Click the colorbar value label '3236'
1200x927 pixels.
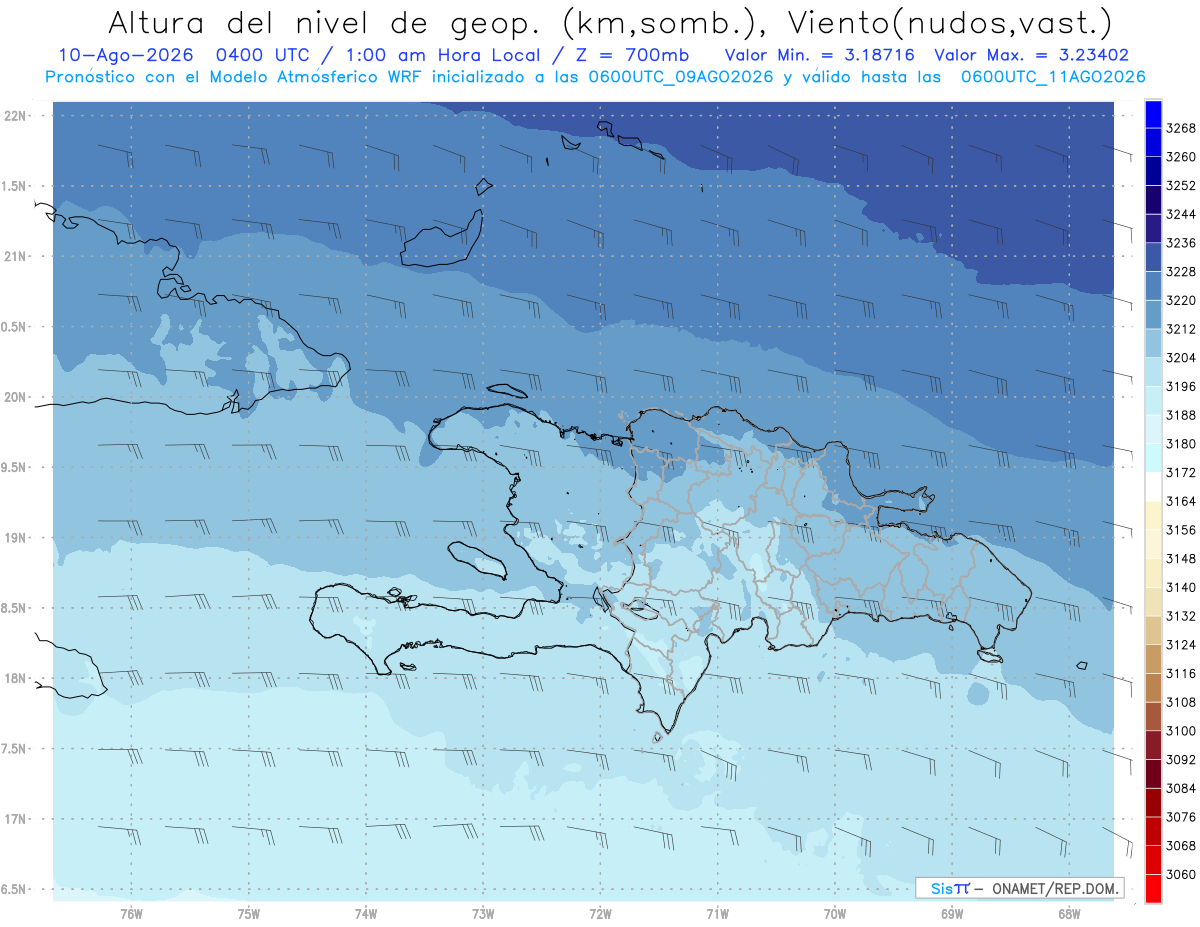coord(1180,243)
